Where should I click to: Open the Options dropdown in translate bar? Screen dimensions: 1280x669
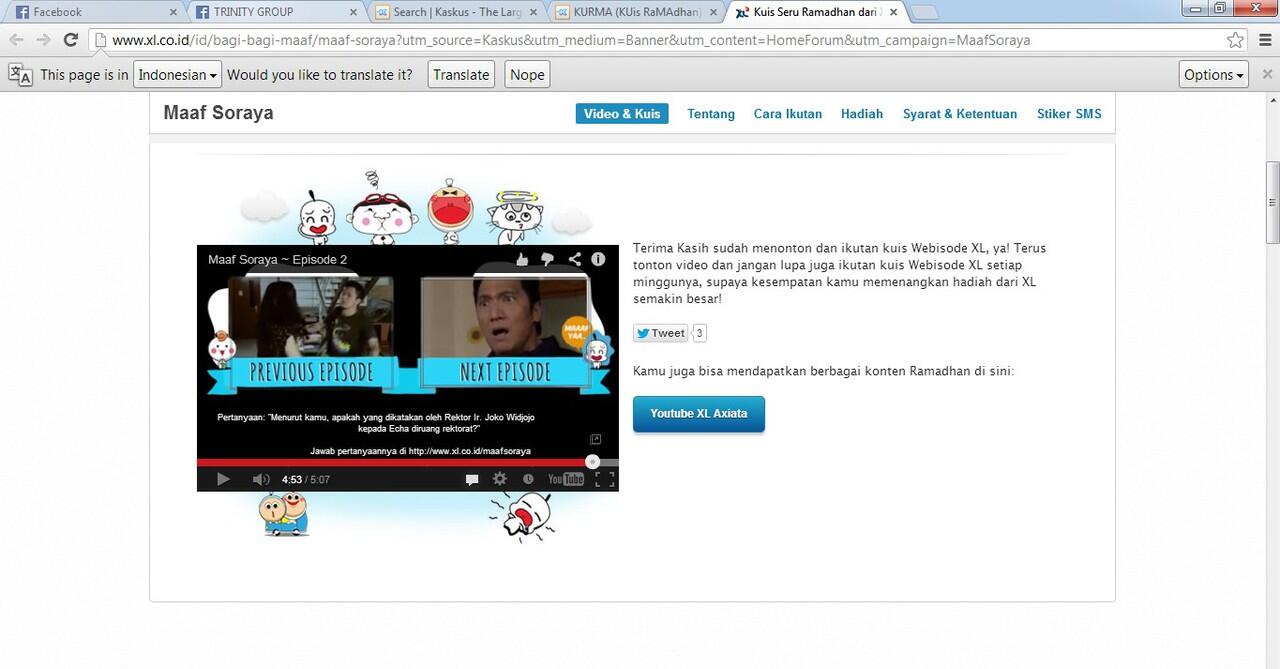[x=1212, y=74]
